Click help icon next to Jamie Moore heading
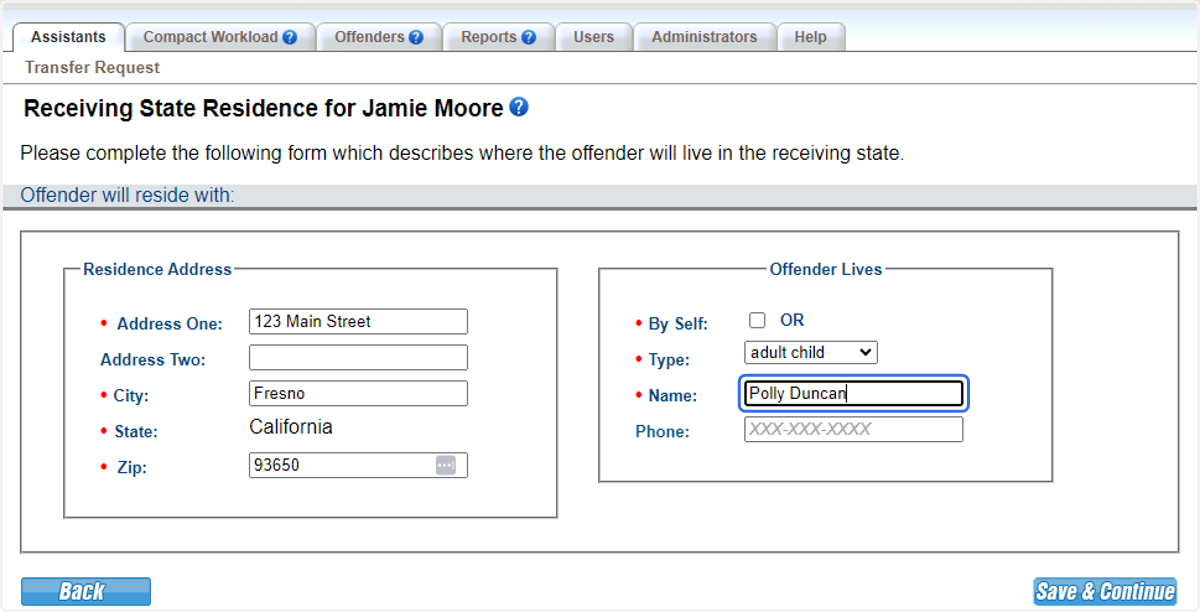Viewport: 1200px width, 612px height. pos(518,107)
